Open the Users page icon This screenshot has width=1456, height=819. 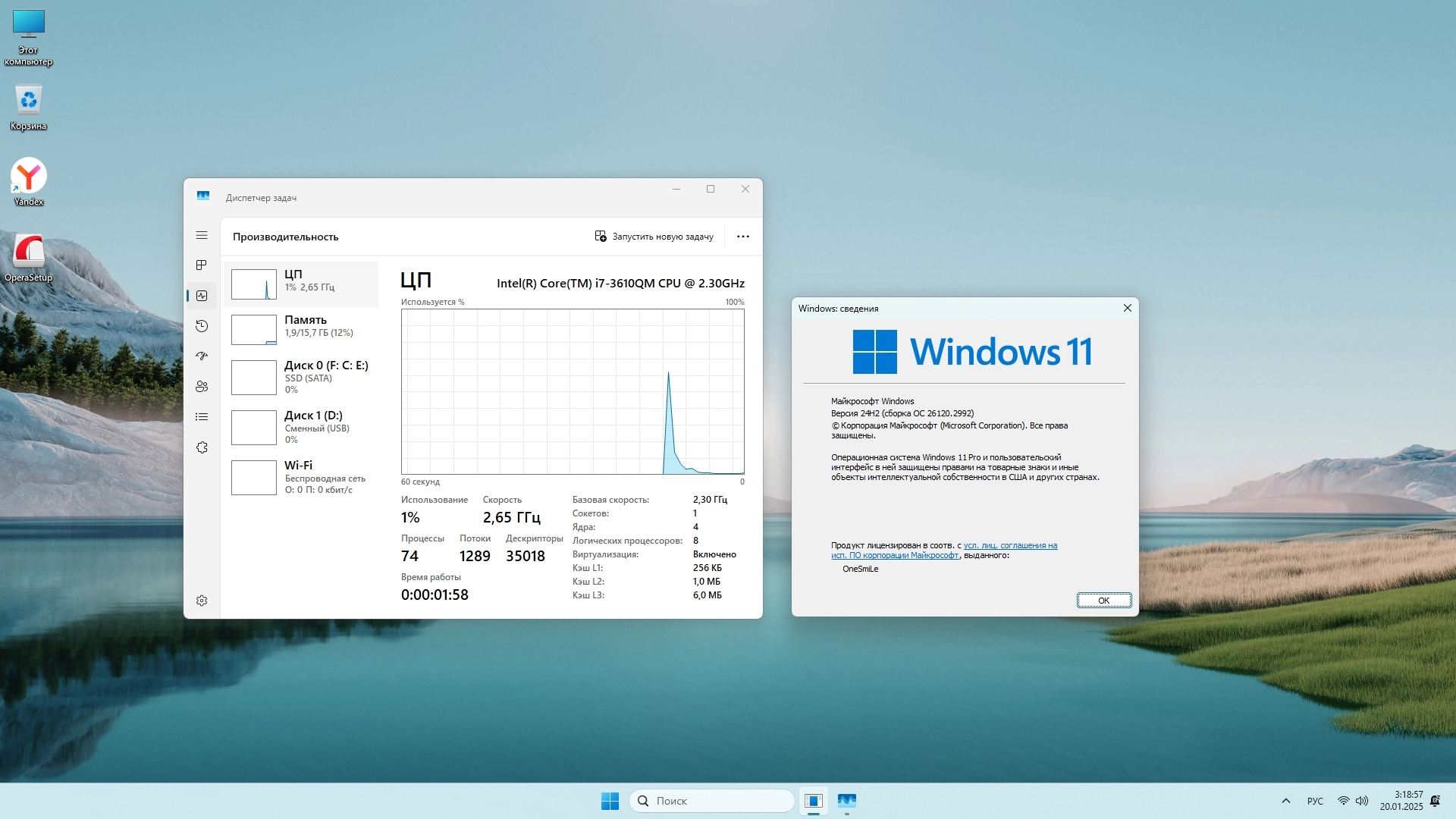[202, 387]
